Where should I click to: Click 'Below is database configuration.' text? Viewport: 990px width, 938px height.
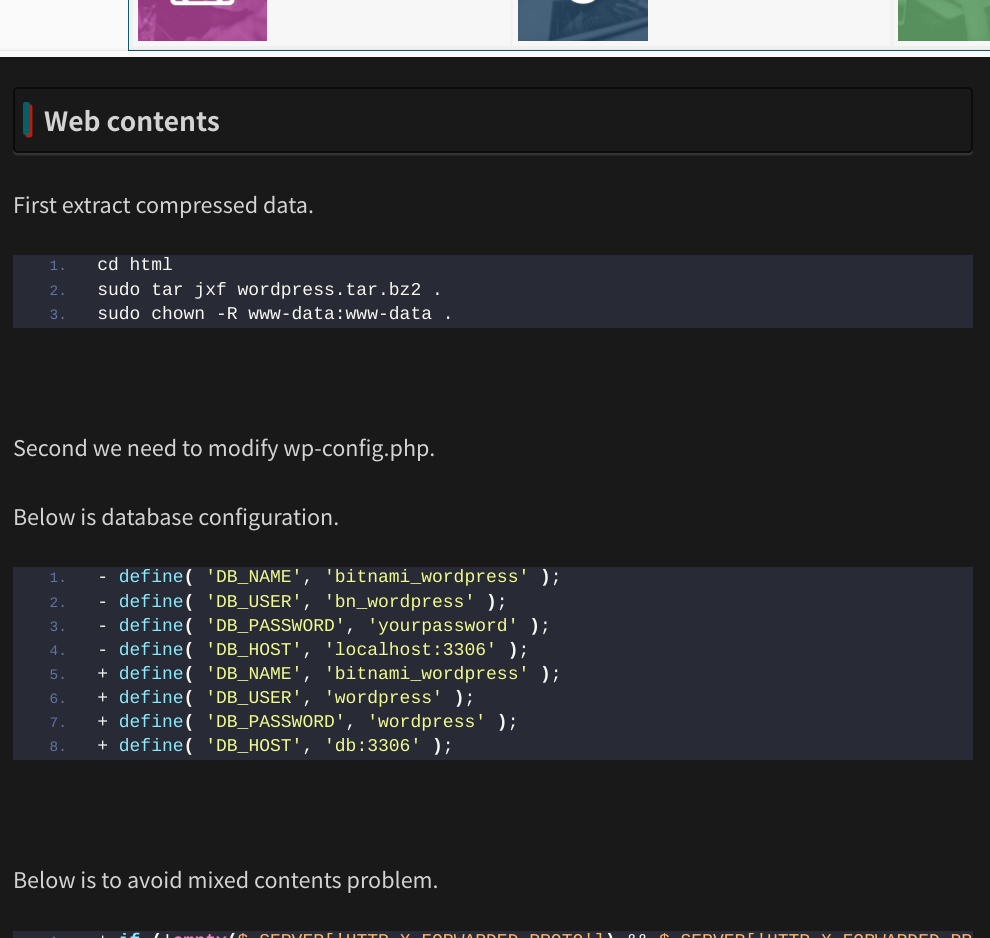click(x=176, y=518)
